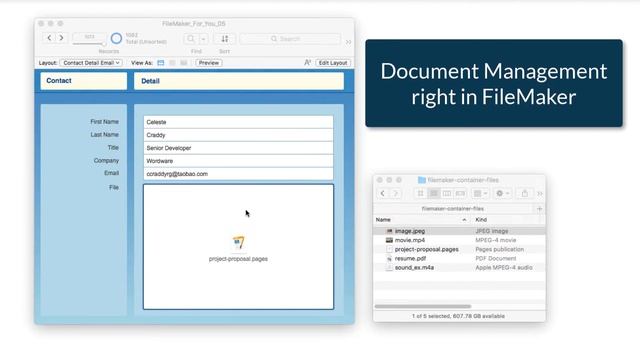
Task: Select Table view in View As
Action: [x=184, y=63]
